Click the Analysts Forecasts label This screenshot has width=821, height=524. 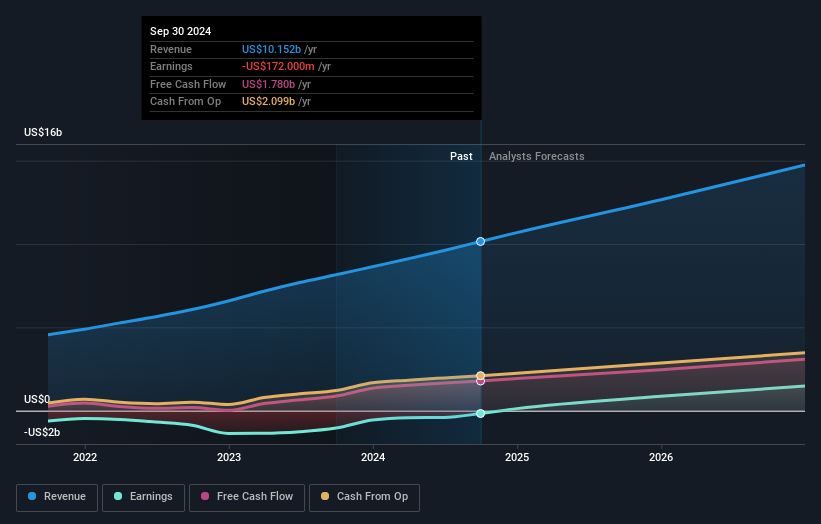click(537, 156)
